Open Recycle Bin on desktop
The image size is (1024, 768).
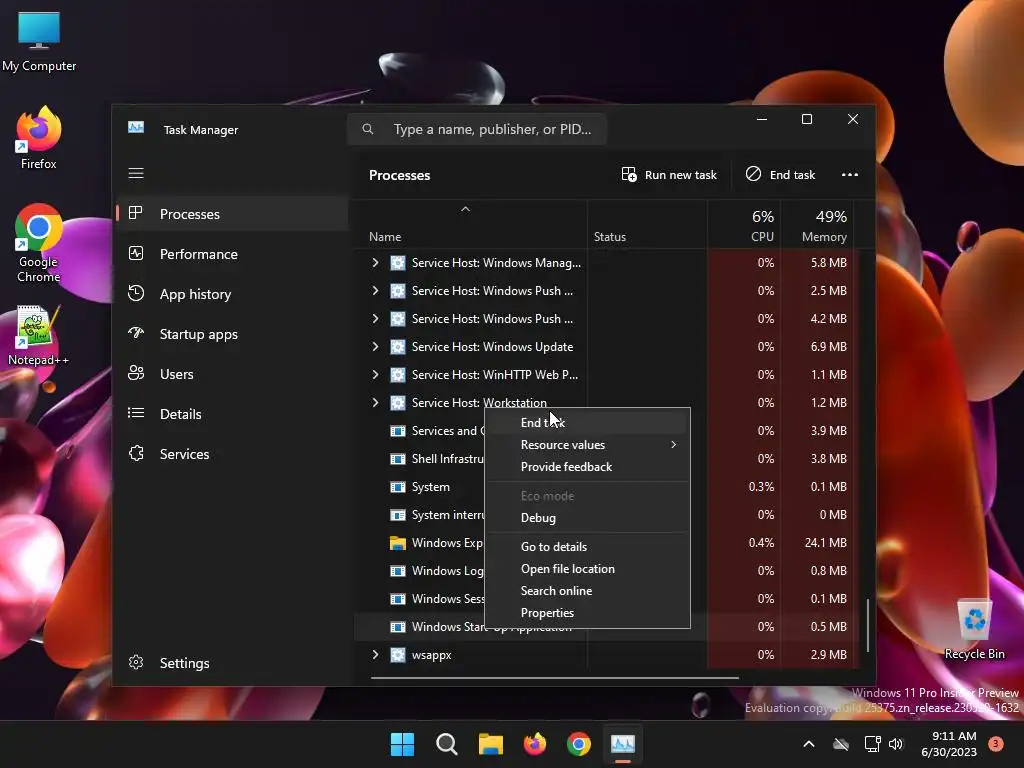pyautogui.click(x=974, y=630)
